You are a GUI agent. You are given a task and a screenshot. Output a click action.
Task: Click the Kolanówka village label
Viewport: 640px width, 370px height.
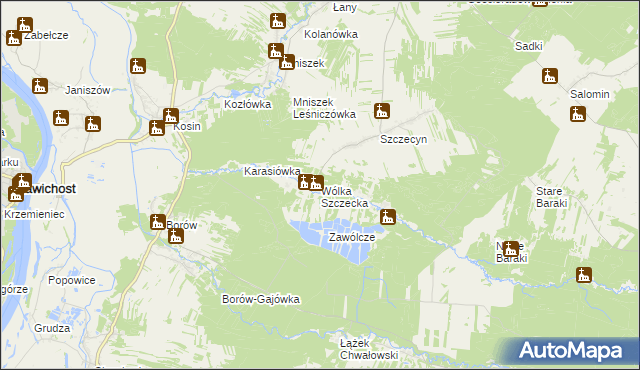(x=331, y=34)
